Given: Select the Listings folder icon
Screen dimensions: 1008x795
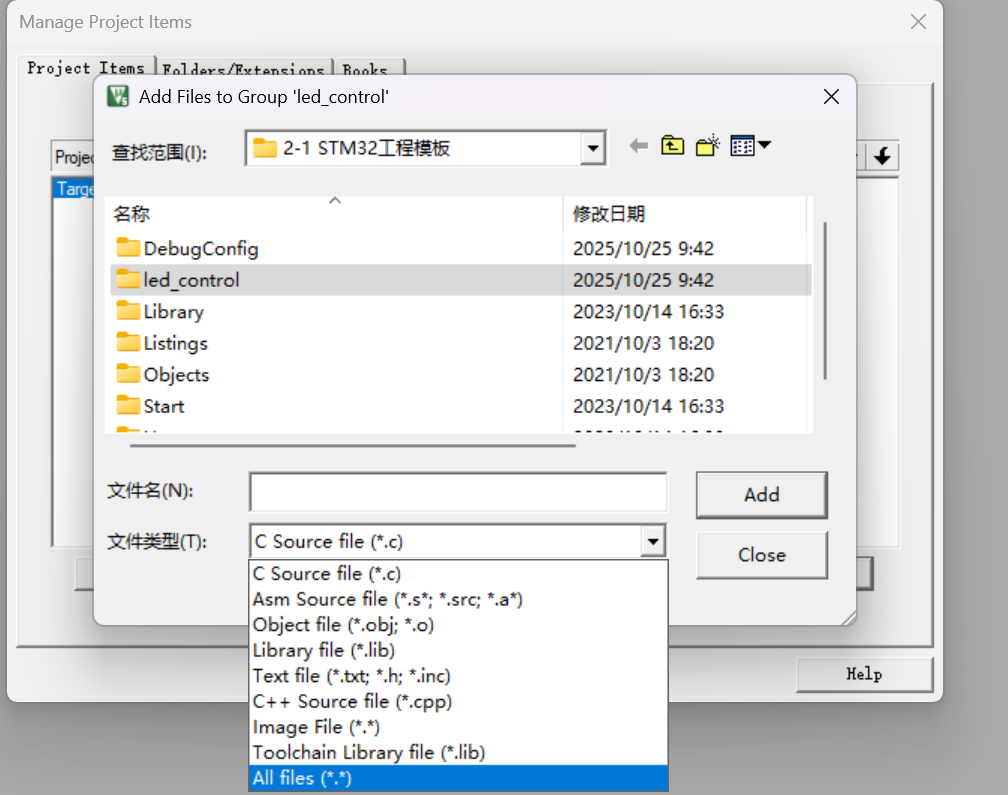Looking at the screenshot, I should point(128,342).
